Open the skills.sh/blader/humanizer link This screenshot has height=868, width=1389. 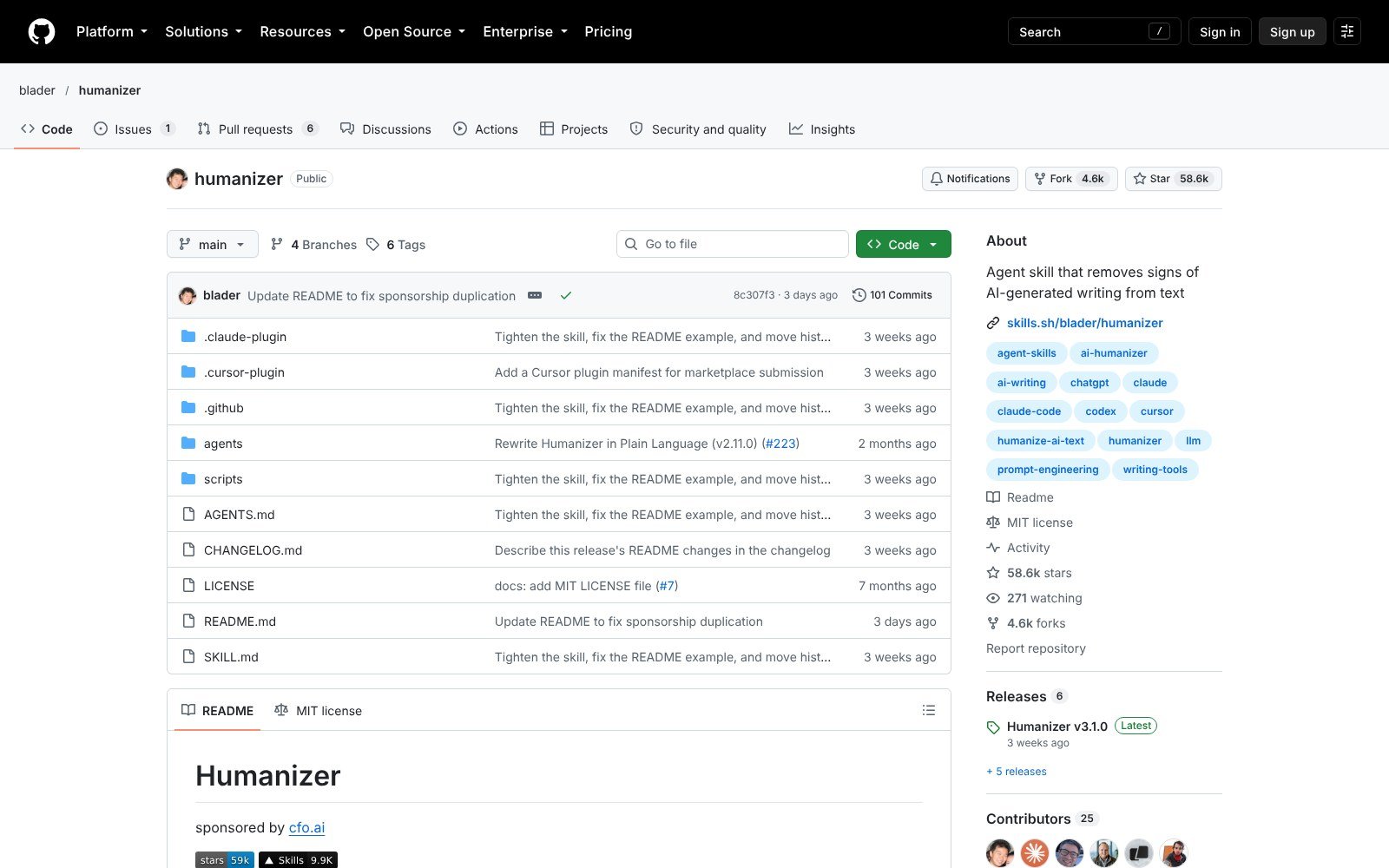(1084, 323)
